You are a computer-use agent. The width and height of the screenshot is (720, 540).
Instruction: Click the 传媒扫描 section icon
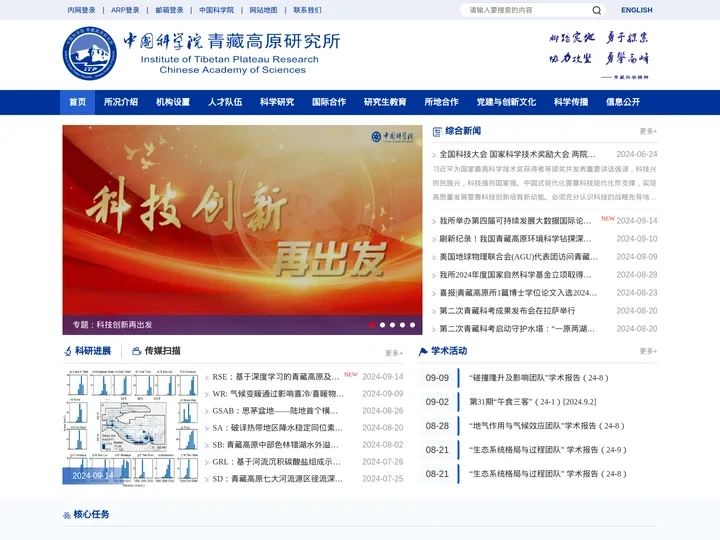click(136, 351)
